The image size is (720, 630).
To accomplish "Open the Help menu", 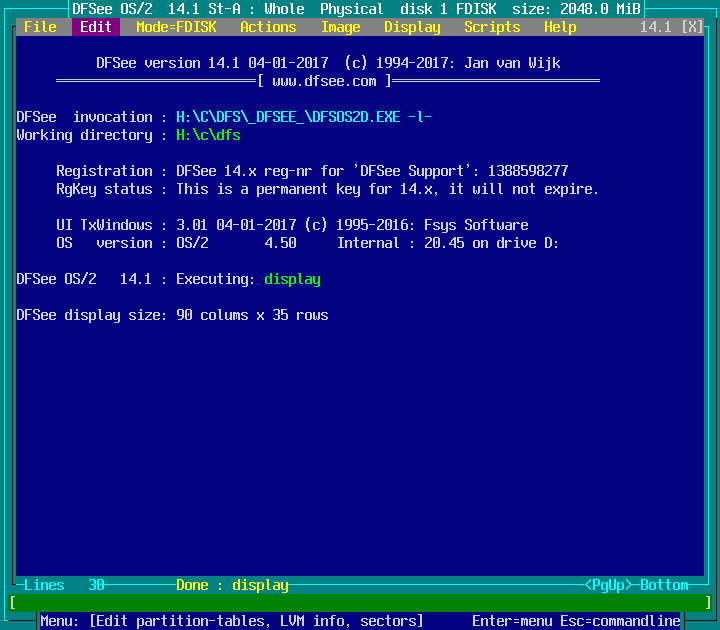I will click(x=560, y=27).
